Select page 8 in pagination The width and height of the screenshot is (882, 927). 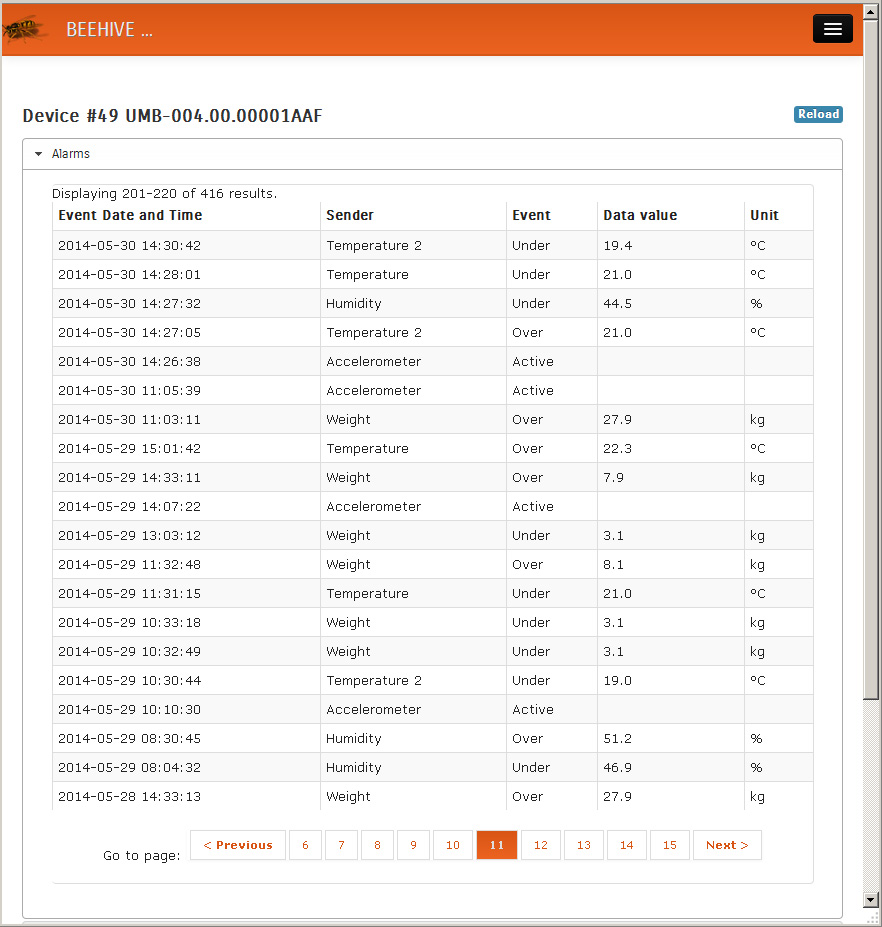point(377,845)
